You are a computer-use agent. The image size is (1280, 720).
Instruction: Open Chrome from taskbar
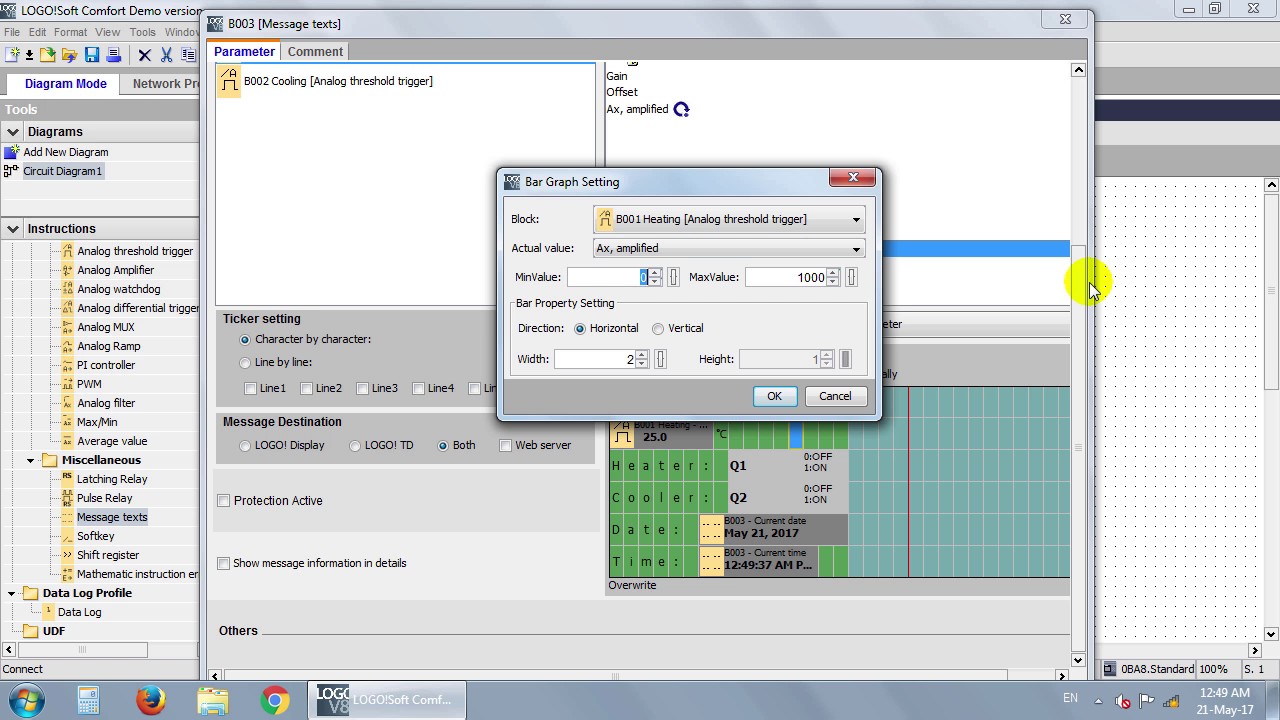click(x=275, y=700)
